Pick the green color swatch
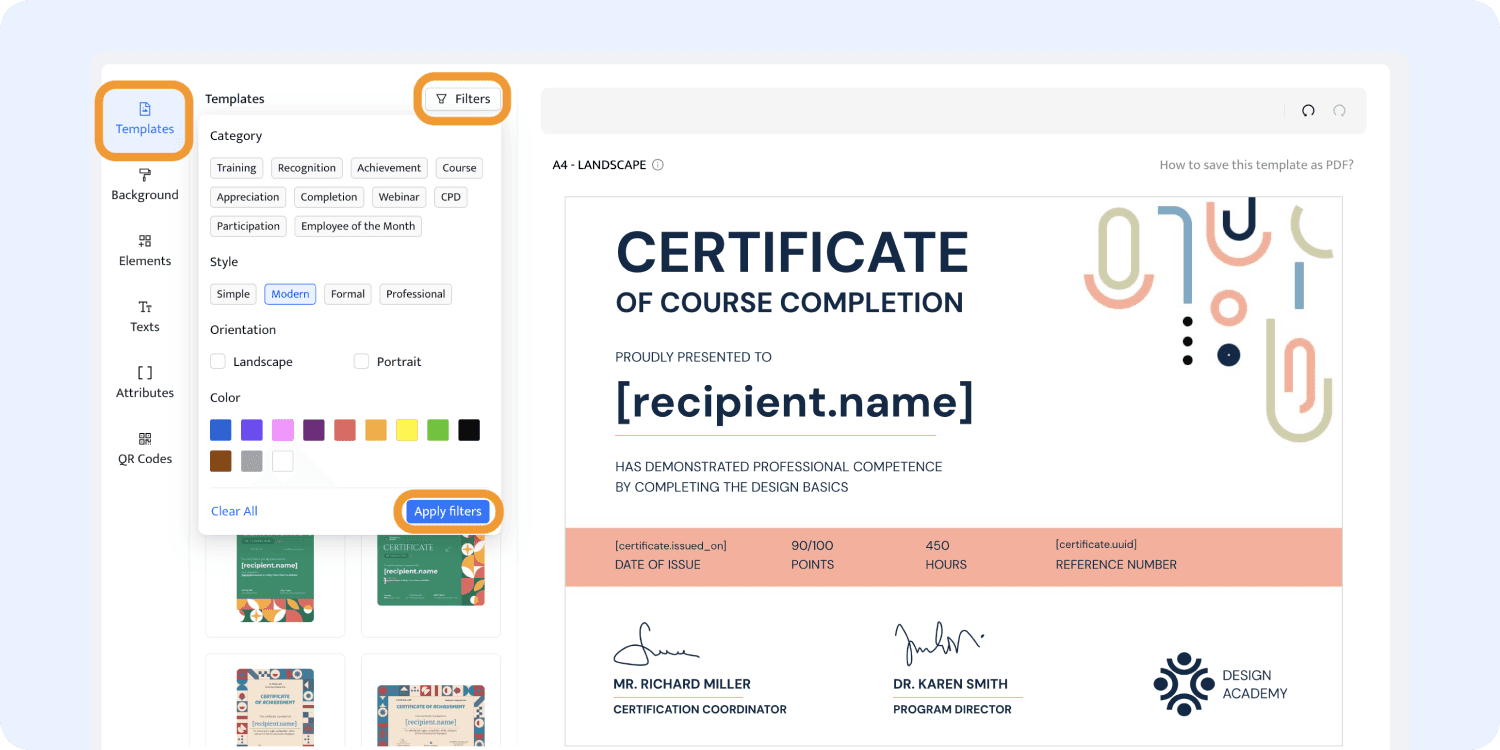The image size is (1500, 750). (438, 430)
